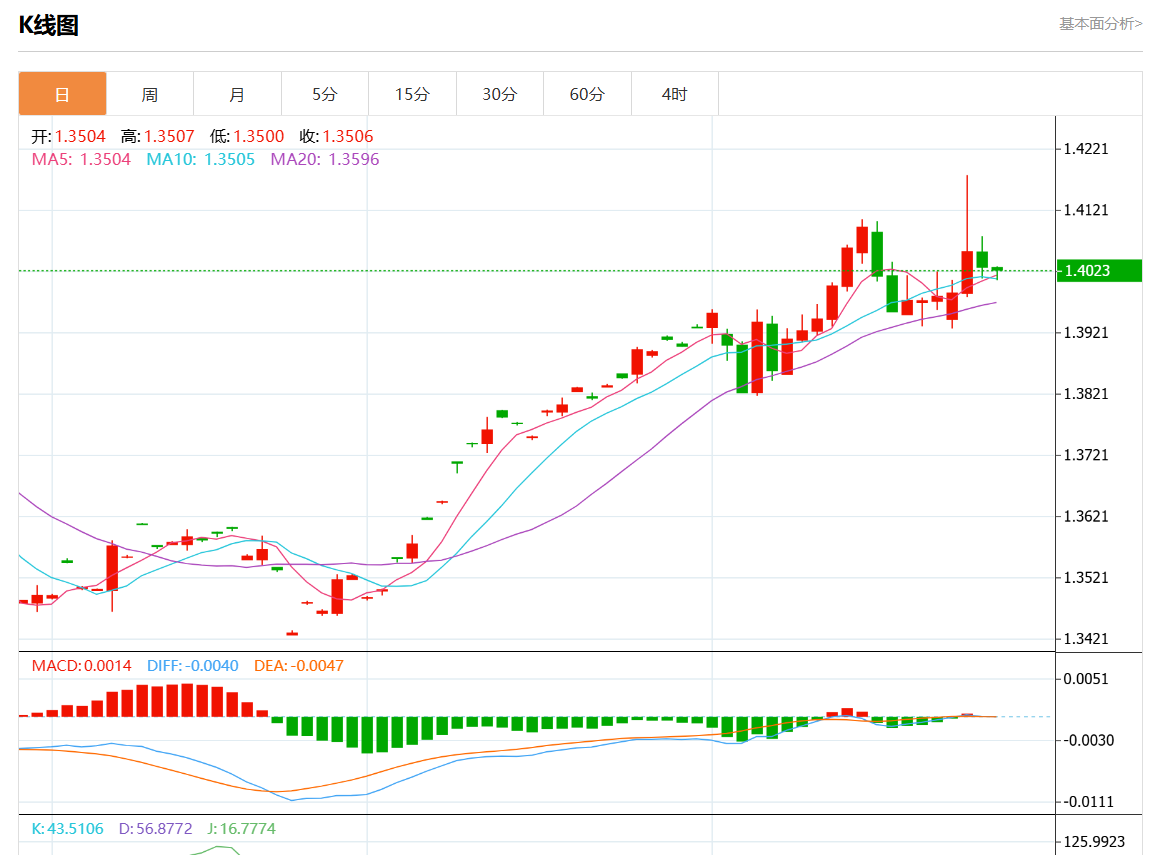Open the 30分 chart tab

(500, 94)
